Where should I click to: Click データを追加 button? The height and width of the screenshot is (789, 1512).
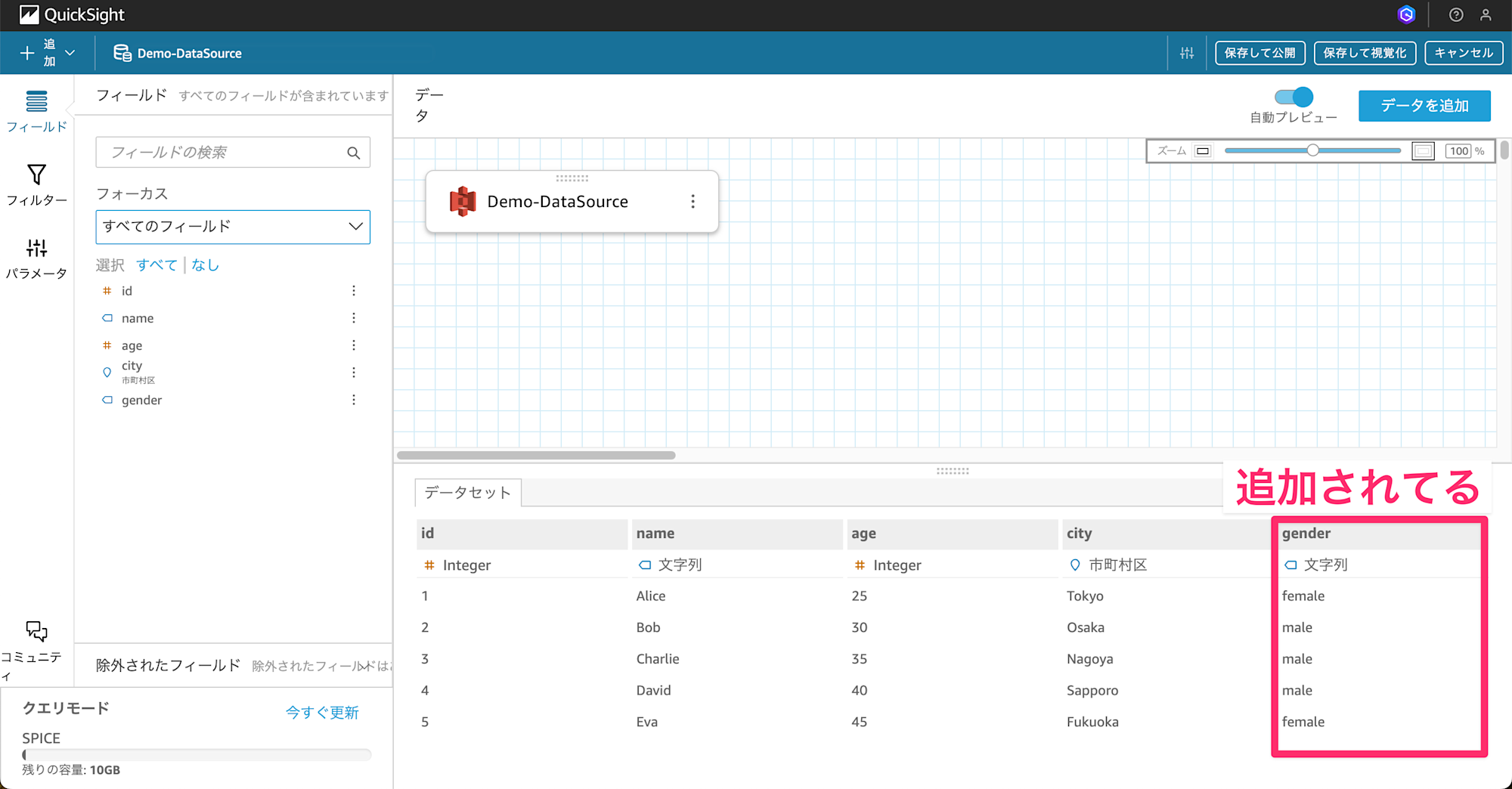[x=1424, y=106]
